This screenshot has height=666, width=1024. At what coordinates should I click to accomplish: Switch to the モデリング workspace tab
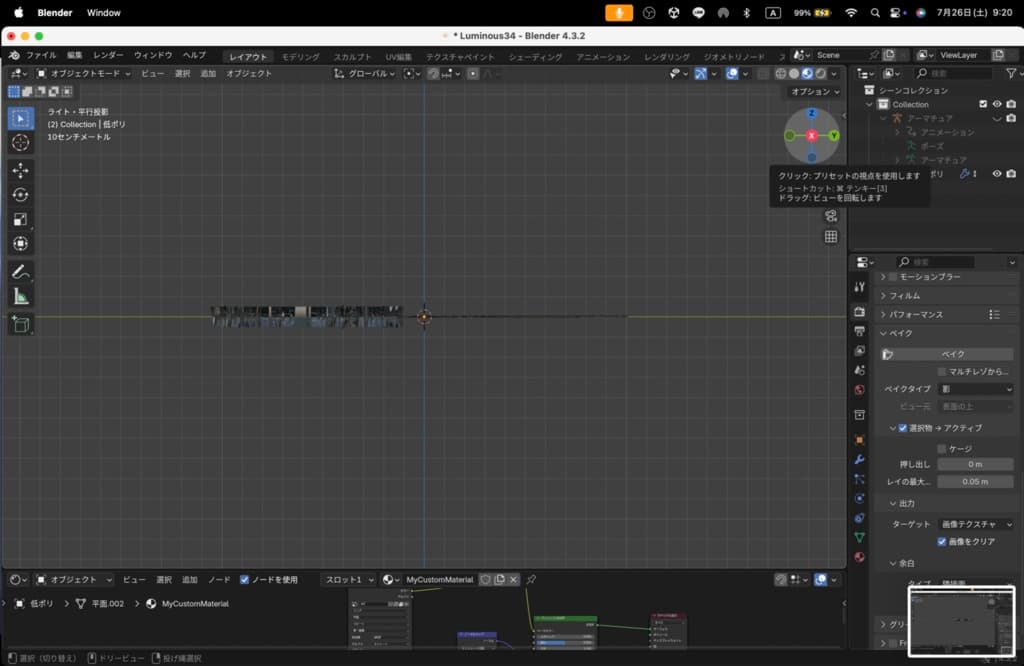pyautogui.click(x=300, y=57)
